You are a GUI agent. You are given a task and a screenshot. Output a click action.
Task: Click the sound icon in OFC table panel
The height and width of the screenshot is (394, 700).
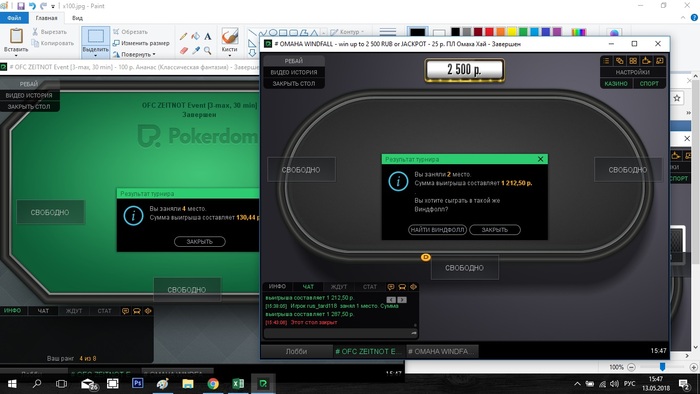[x=148, y=311]
